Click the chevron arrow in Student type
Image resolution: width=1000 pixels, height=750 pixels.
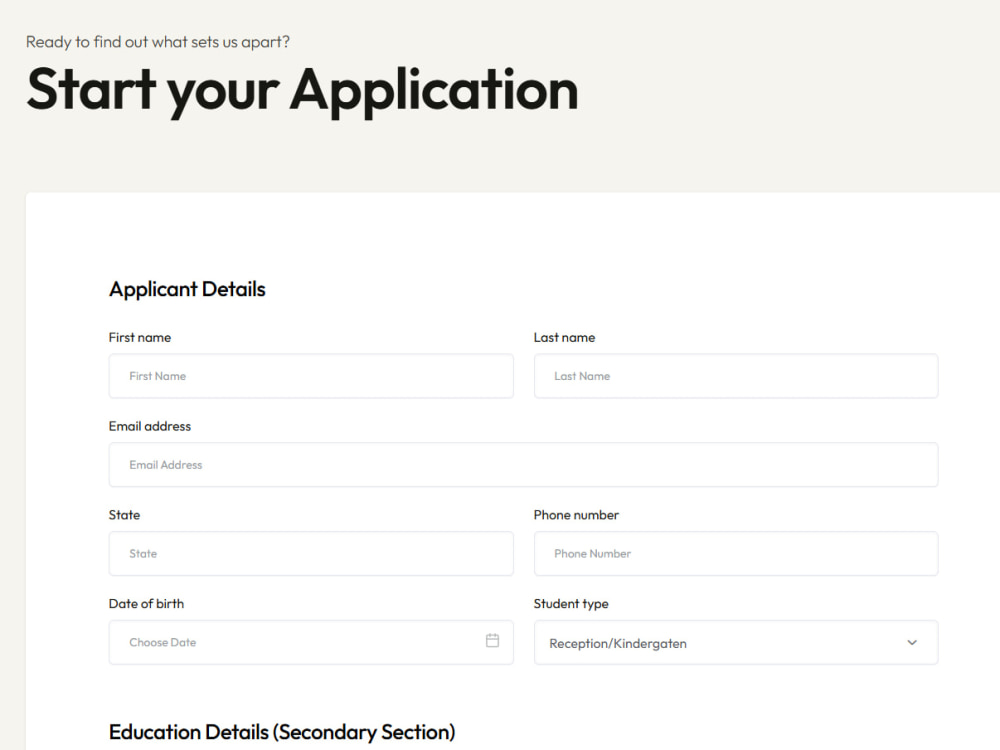pyautogui.click(x=912, y=643)
